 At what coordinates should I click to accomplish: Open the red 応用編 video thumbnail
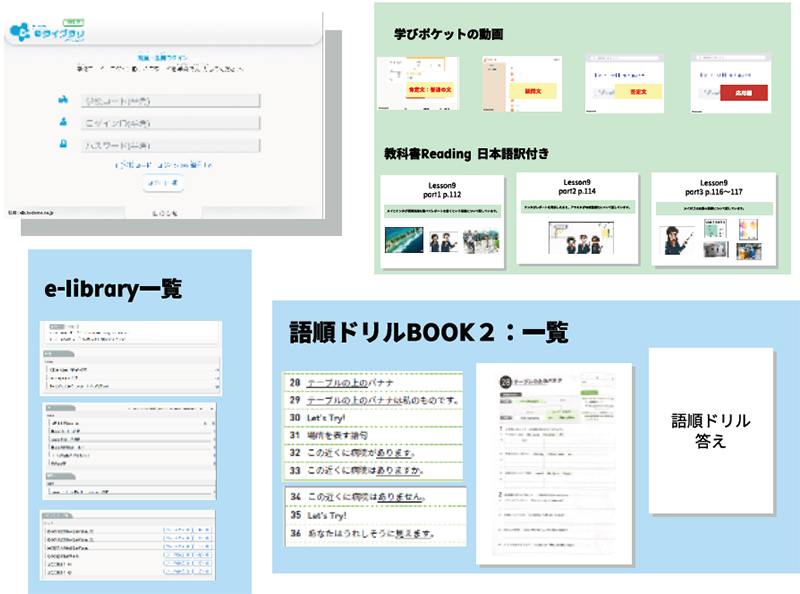(729, 83)
